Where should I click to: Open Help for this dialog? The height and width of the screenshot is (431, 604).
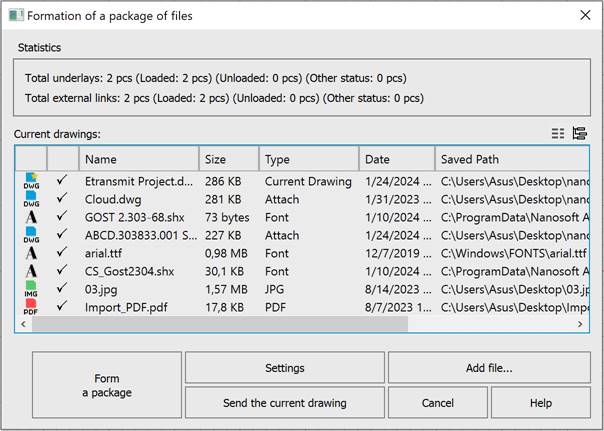click(x=541, y=402)
